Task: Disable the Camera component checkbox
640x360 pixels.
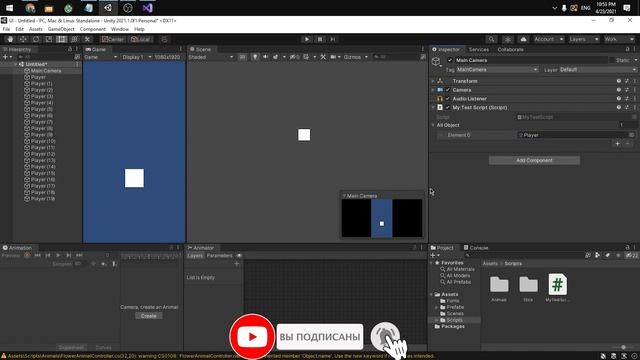Action: click(448, 90)
